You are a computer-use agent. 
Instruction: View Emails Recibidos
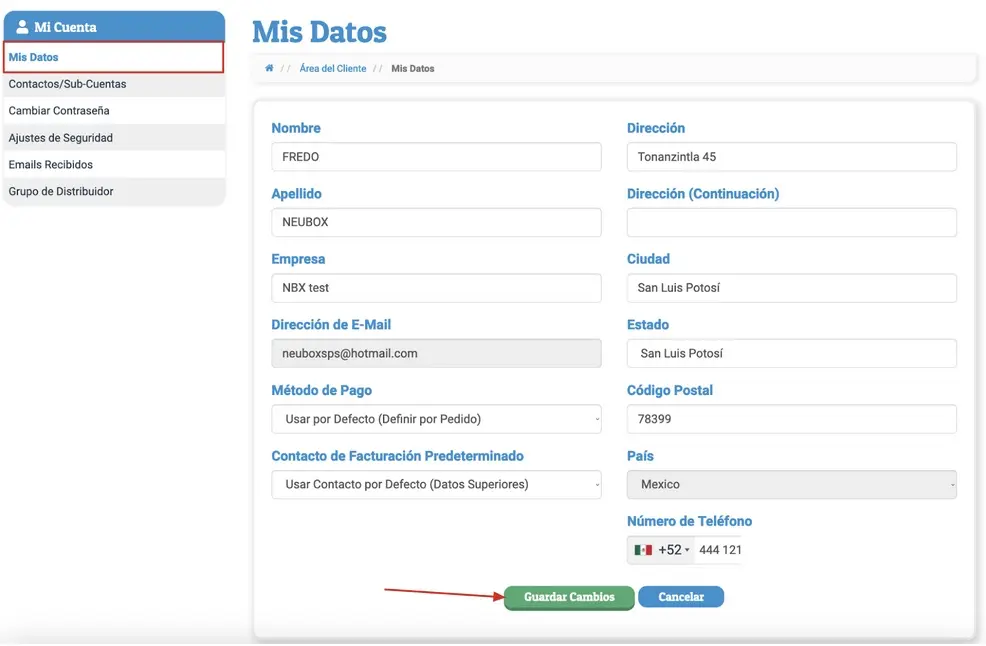tap(114, 164)
